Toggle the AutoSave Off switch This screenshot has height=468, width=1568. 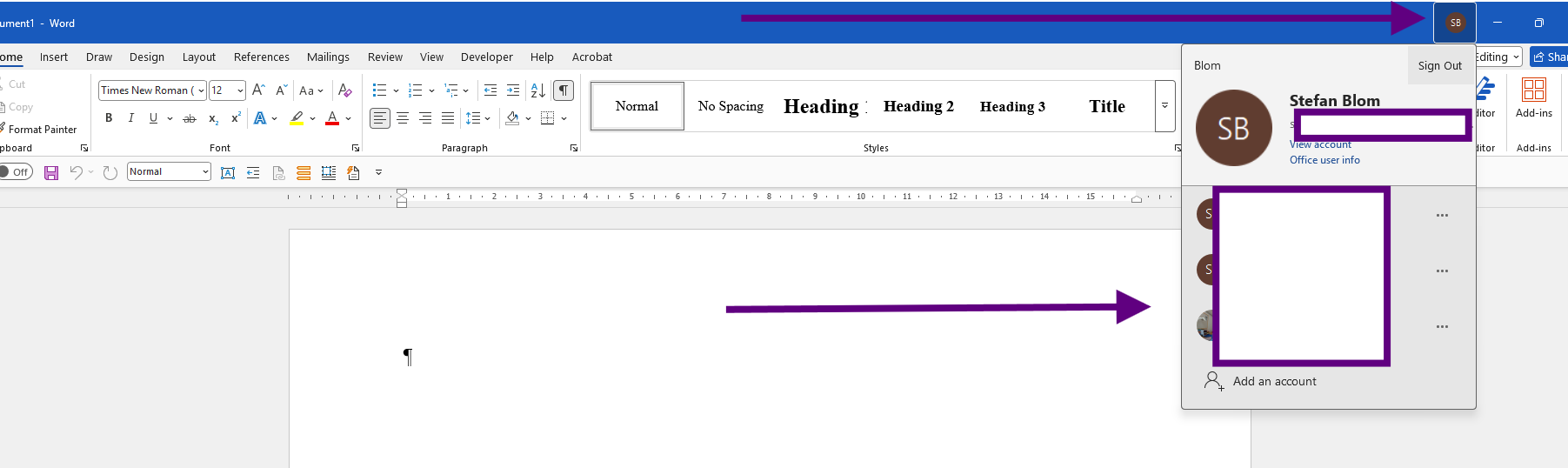(x=16, y=172)
